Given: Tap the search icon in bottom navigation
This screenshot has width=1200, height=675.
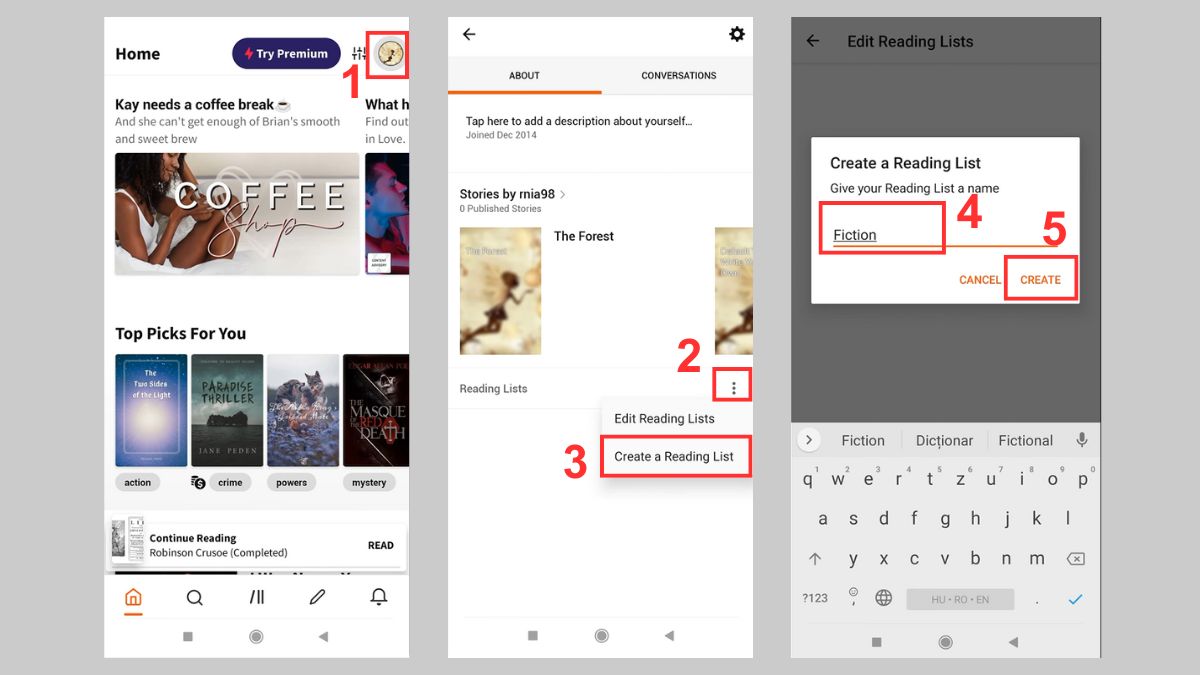Looking at the screenshot, I should [195, 597].
